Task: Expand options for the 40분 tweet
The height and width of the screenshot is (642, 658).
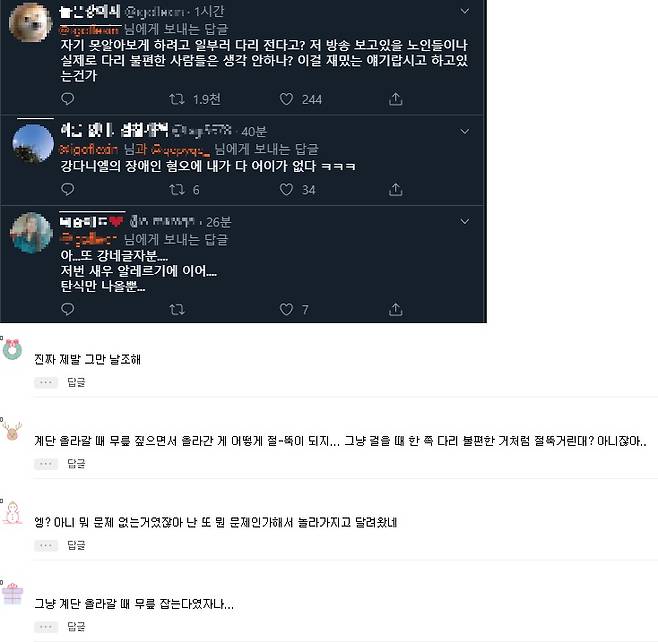Action: [464, 130]
